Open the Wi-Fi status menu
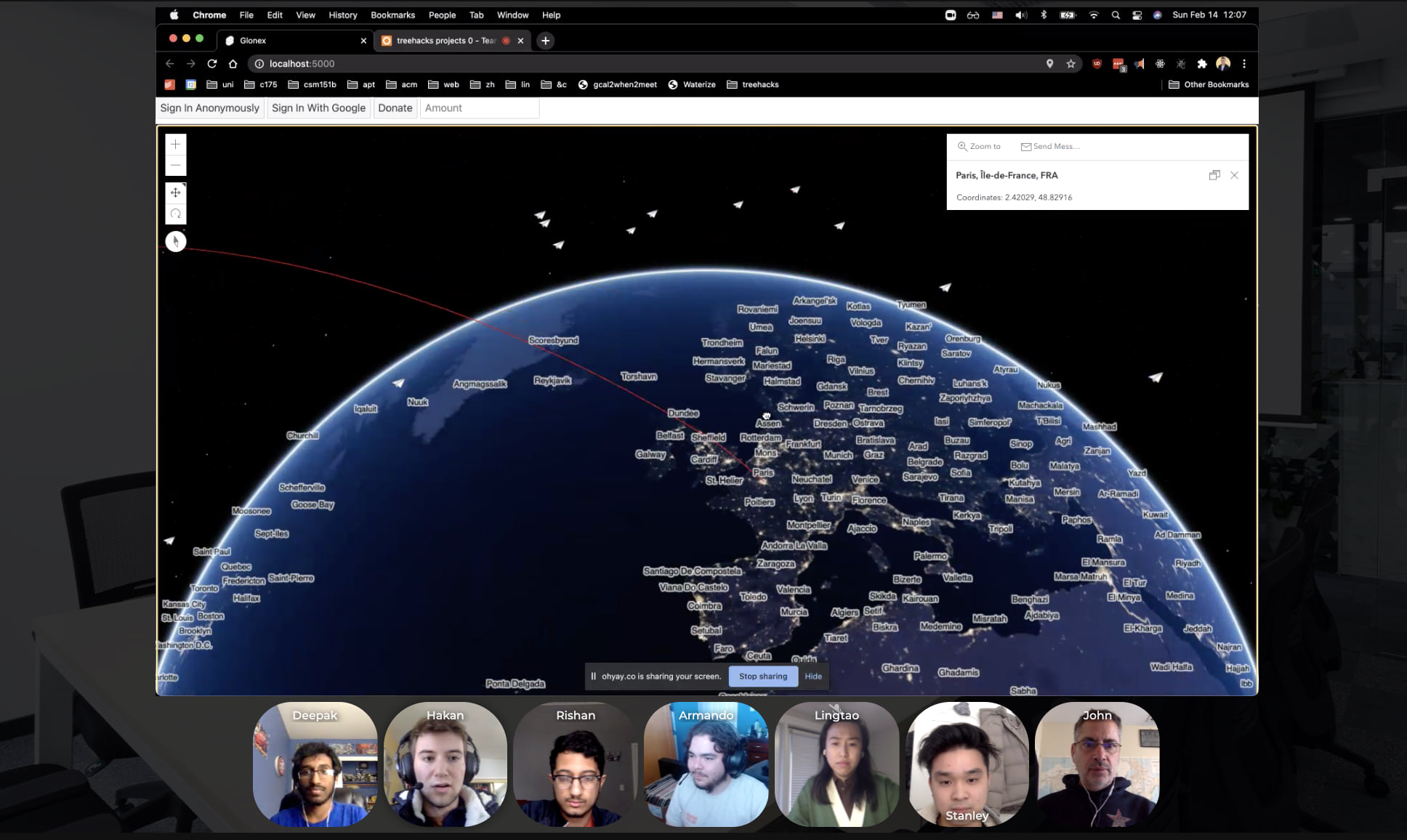The height and width of the screenshot is (840, 1407). pos(1093,15)
